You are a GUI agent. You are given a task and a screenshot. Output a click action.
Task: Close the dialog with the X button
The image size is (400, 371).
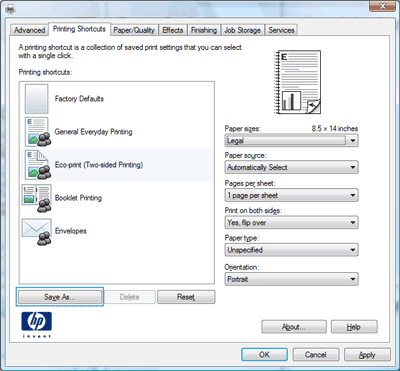[x=382, y=6]
